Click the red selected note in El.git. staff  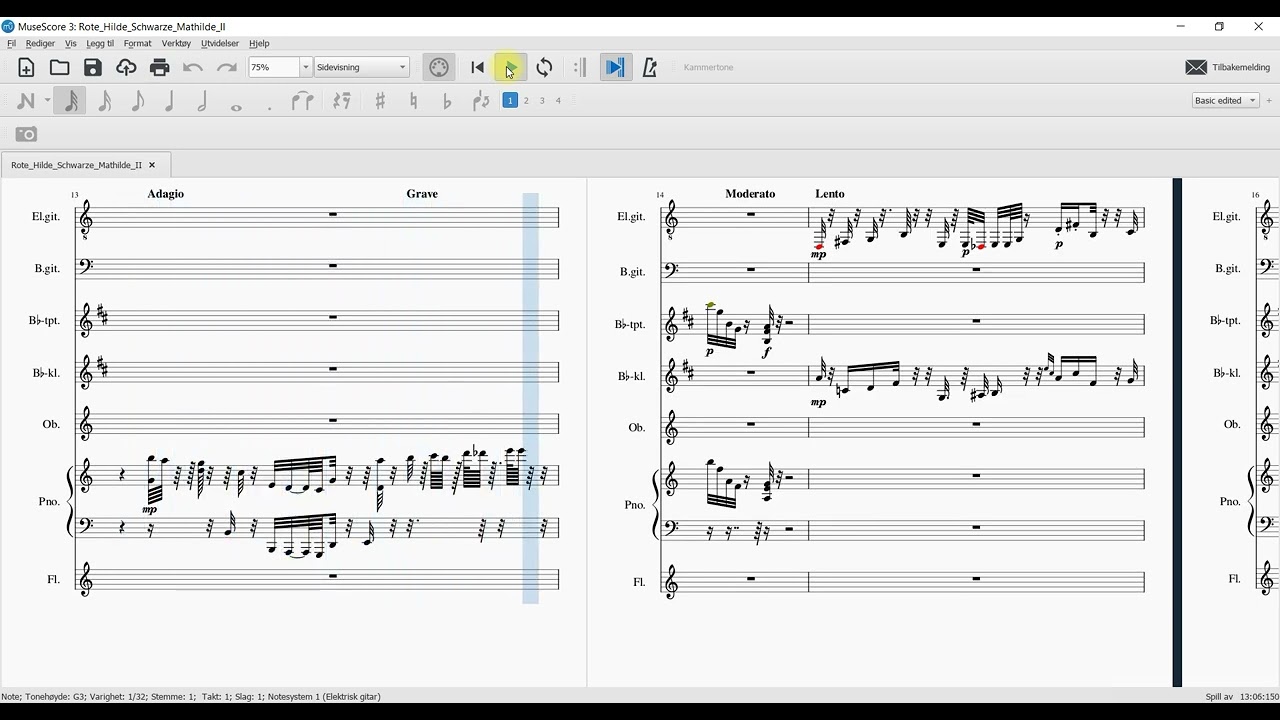[x=819, y=245]
